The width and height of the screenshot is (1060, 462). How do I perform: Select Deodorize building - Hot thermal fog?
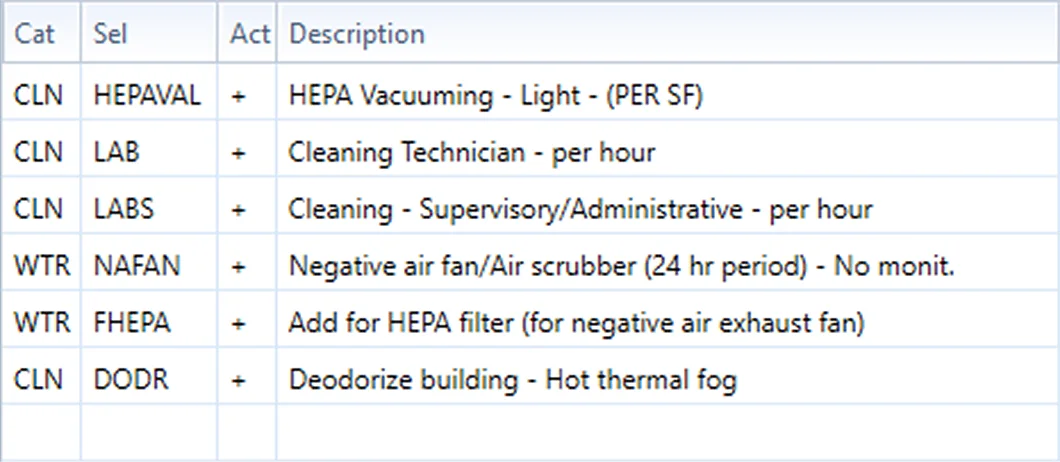[x=512, y=380]
